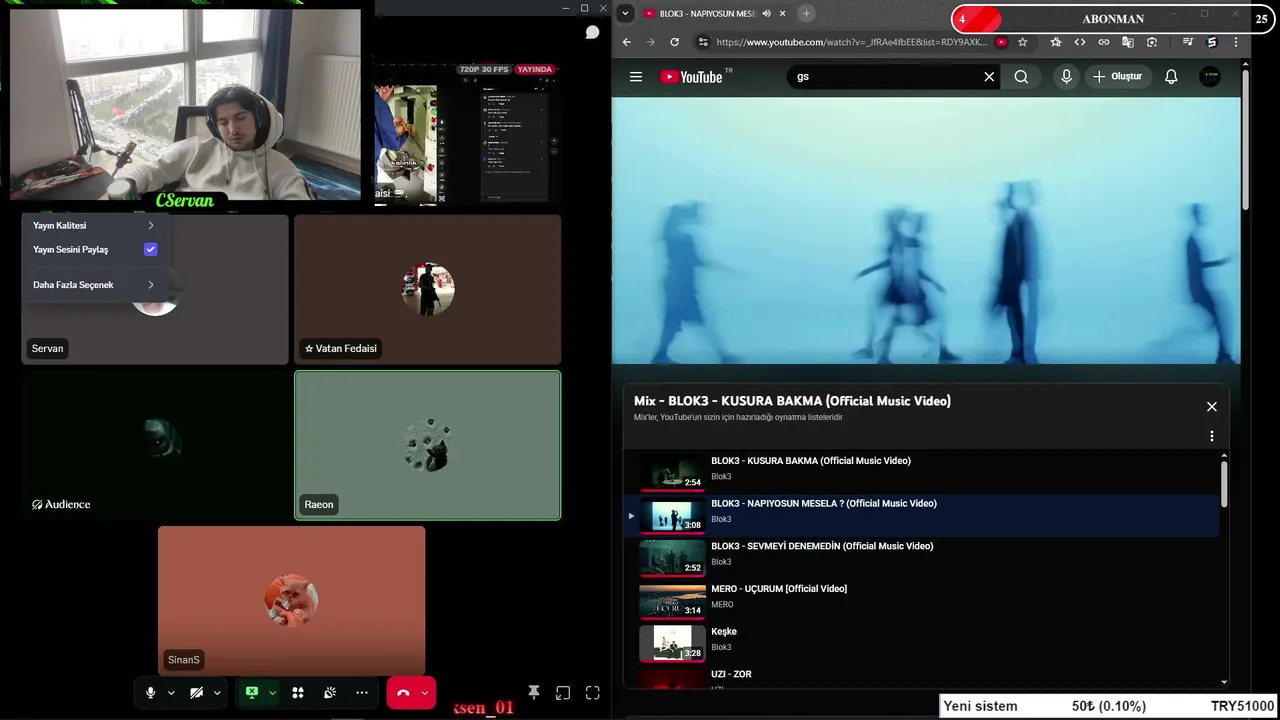Screen dimensions: 1280x720
Task: Mute the tab using its speaker icon
Action: [766, 14]
